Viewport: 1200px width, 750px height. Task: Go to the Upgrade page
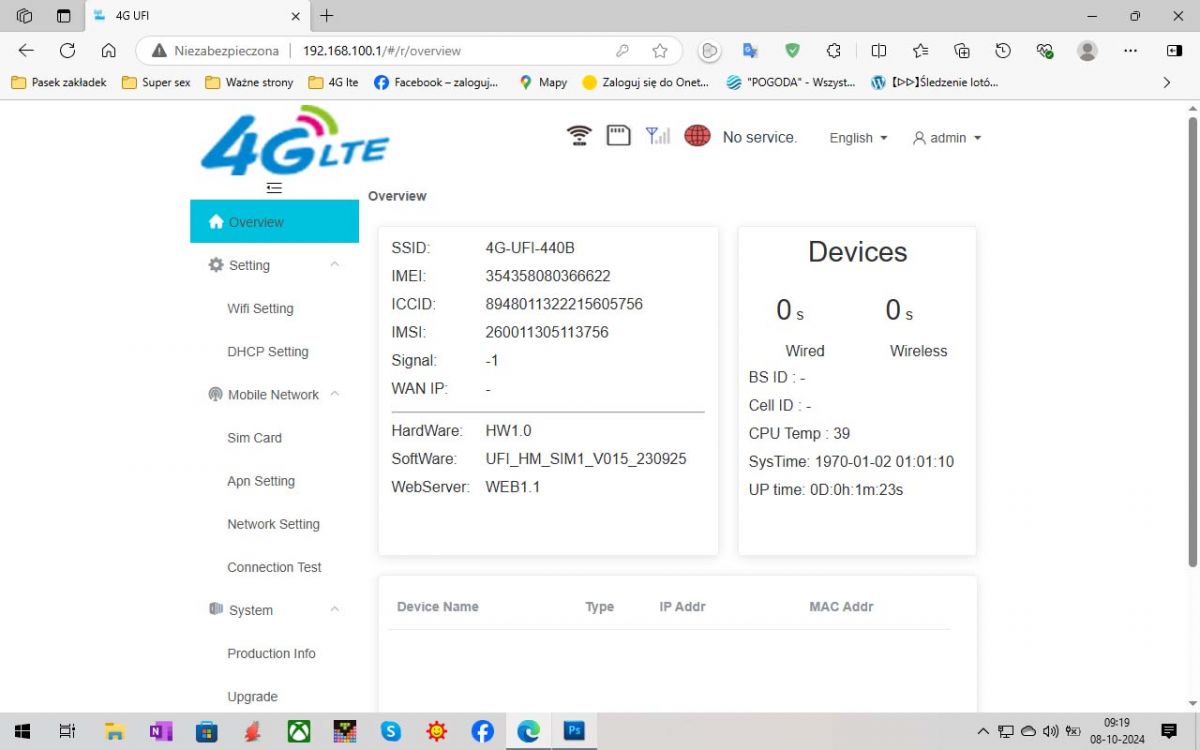pyautogui.click(x=252, y=696)
